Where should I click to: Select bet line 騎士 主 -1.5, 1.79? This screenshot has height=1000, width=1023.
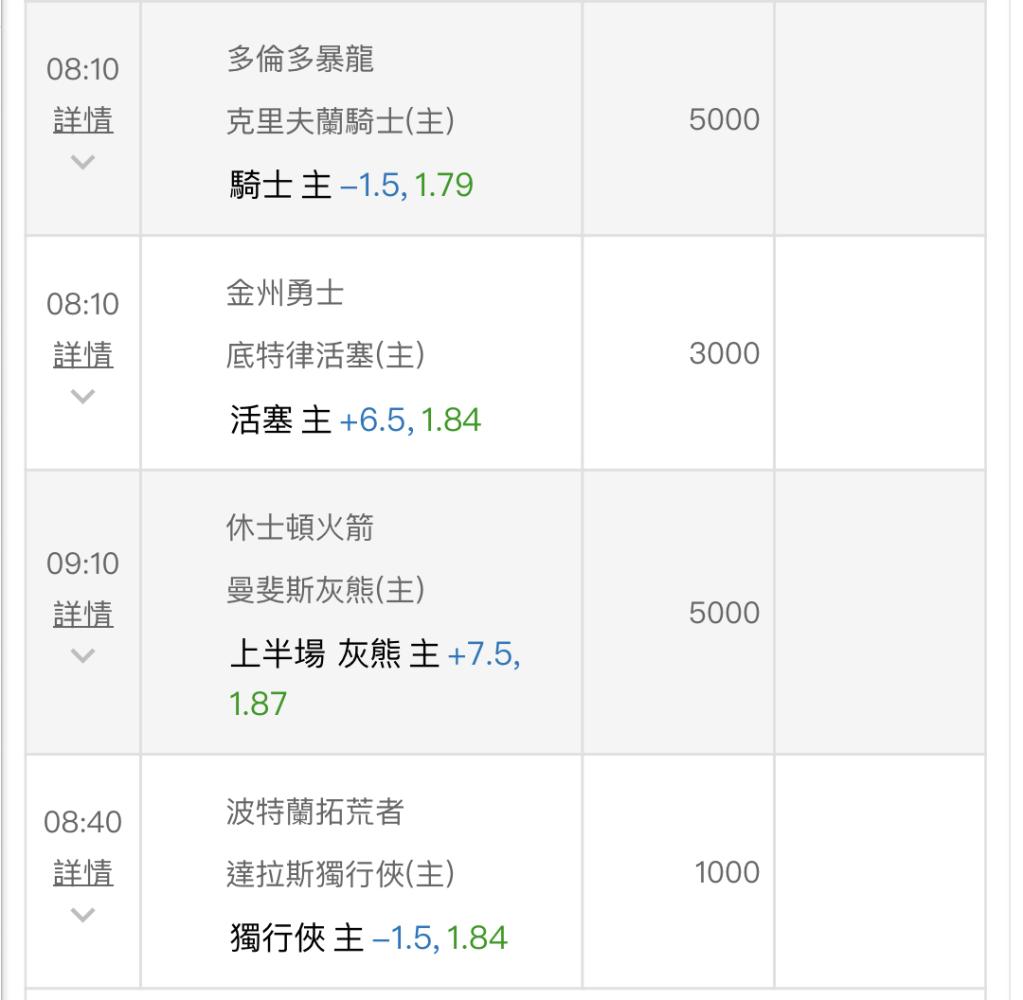point(351,185)
